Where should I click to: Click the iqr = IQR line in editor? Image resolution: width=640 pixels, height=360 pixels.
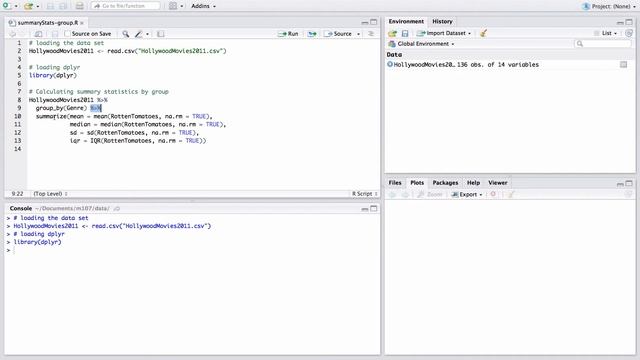[138, 141]
